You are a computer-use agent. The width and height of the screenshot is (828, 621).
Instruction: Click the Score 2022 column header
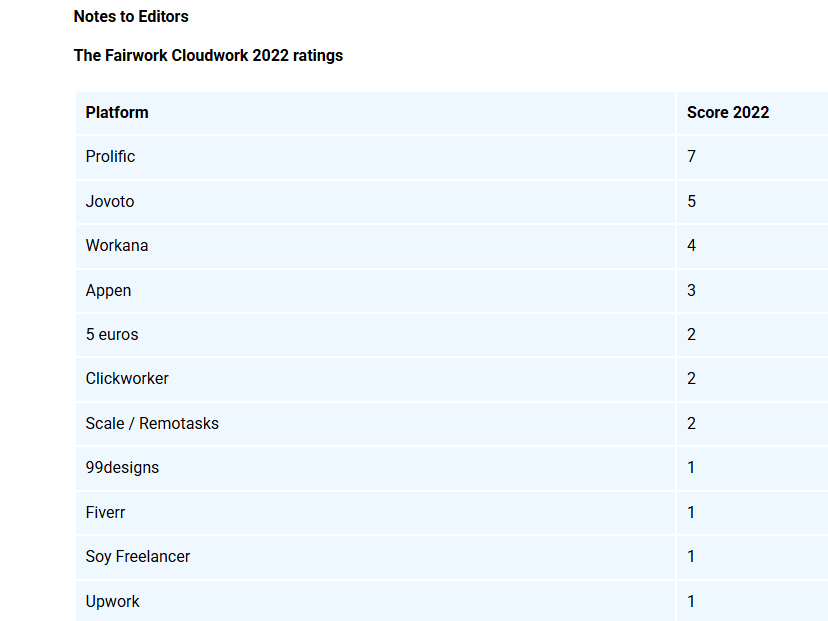pyautogui.click(x=727, y=112)
